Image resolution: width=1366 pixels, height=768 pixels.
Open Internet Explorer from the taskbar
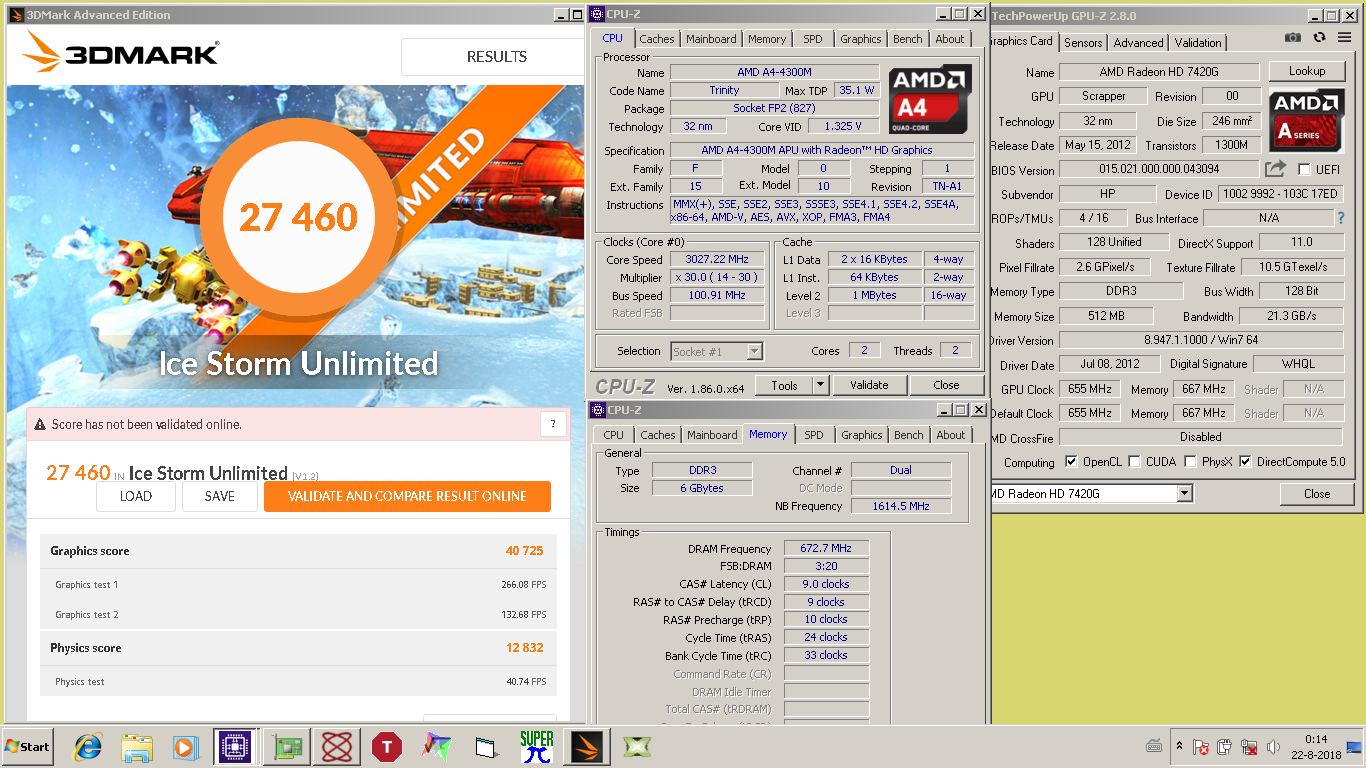pyautogui.click(x=88, y=746)
